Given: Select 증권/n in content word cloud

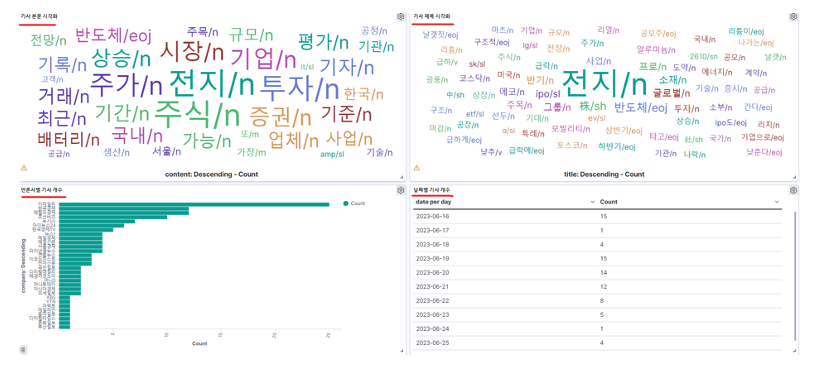Looking at the screenshot, I should click(280, 117).
